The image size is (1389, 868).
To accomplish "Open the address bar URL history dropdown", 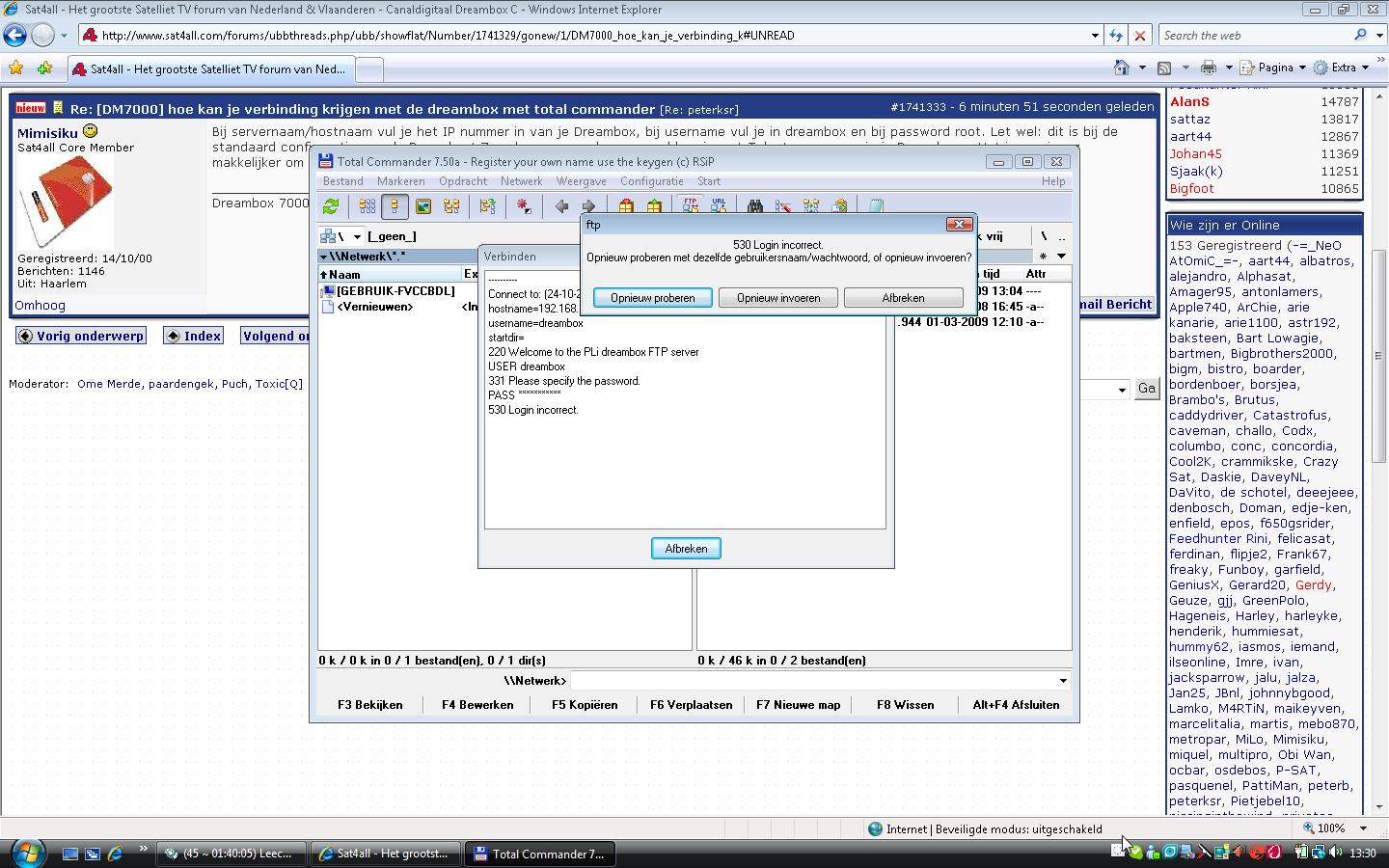I will (x=1095, y=36).
